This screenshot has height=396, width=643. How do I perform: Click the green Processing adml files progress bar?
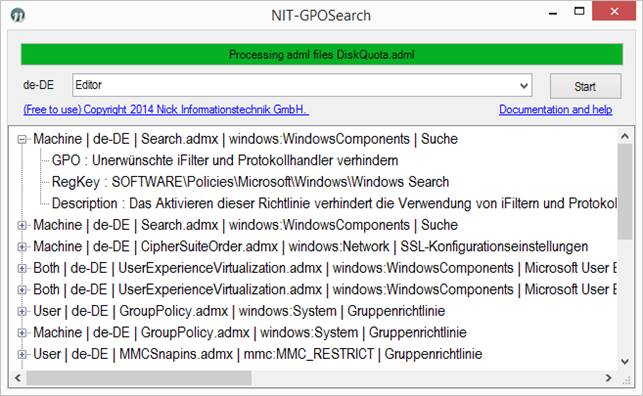(322, 54)
